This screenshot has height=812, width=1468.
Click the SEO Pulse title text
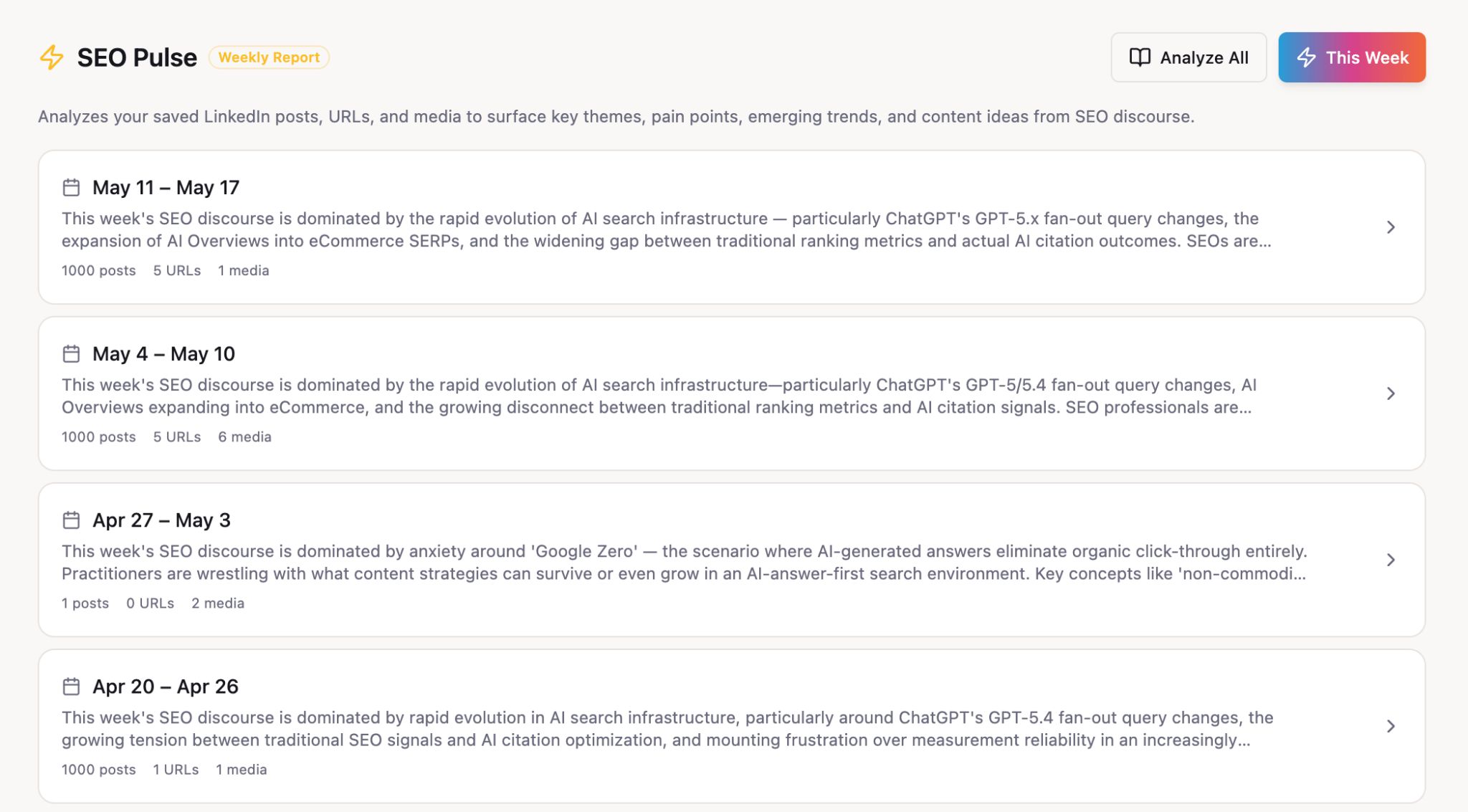137,57
